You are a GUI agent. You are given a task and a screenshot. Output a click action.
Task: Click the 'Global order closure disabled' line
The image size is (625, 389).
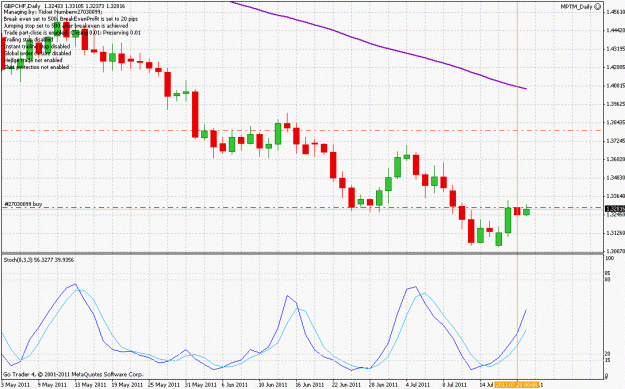coord(37,53)
